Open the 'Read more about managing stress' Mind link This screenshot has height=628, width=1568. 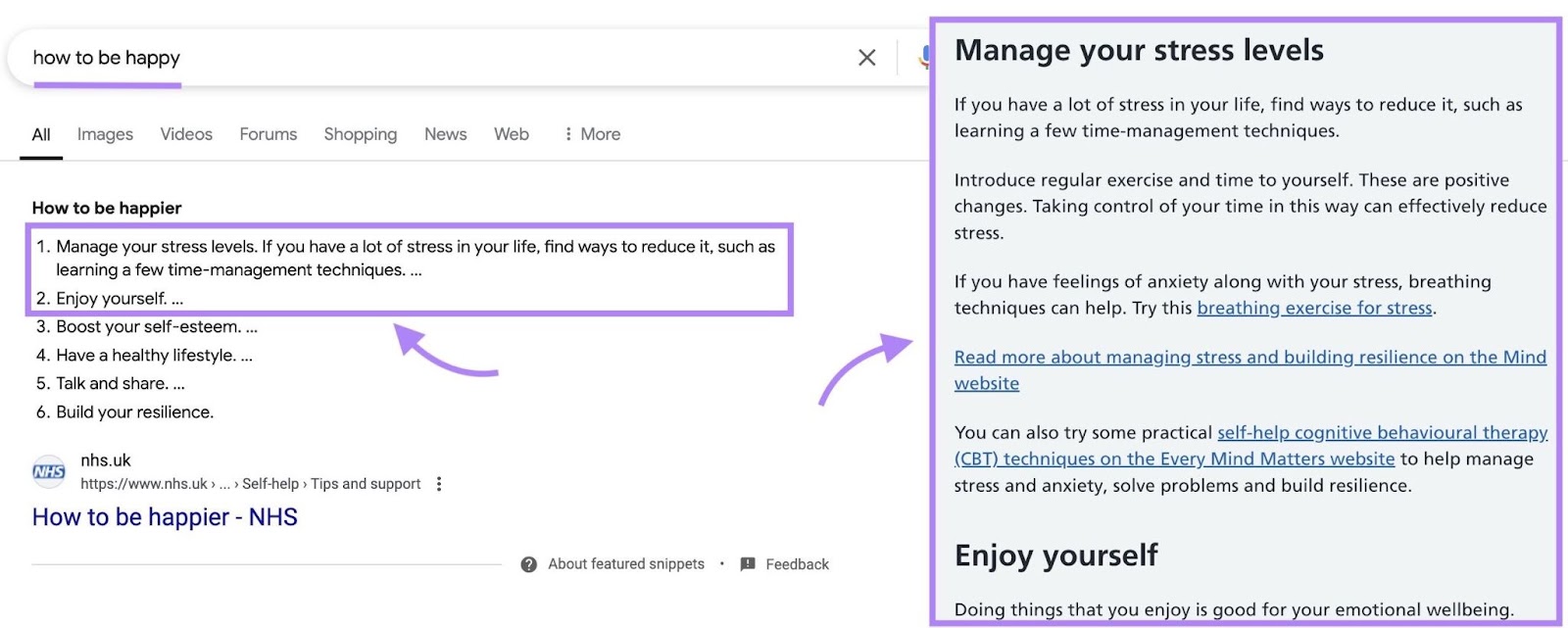1250,370
